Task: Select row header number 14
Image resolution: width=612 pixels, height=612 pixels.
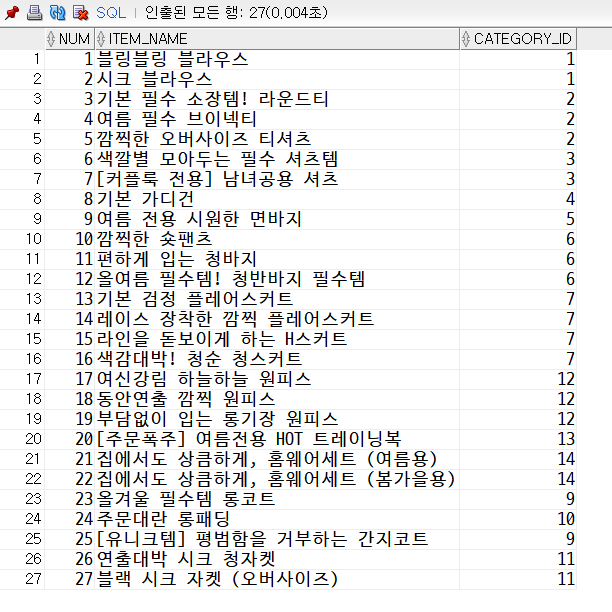Action: [22, 319]
